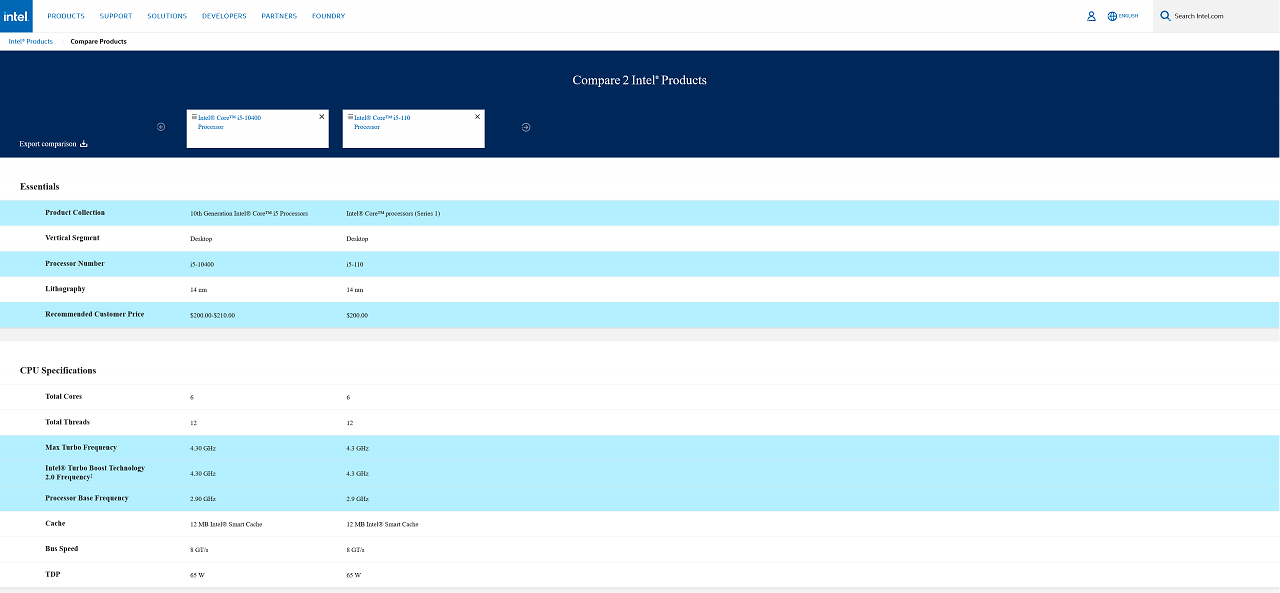Screen dimensions: 1280x593
Task: Click the Compare Products breadcrumb text
Action: point(99,42)
